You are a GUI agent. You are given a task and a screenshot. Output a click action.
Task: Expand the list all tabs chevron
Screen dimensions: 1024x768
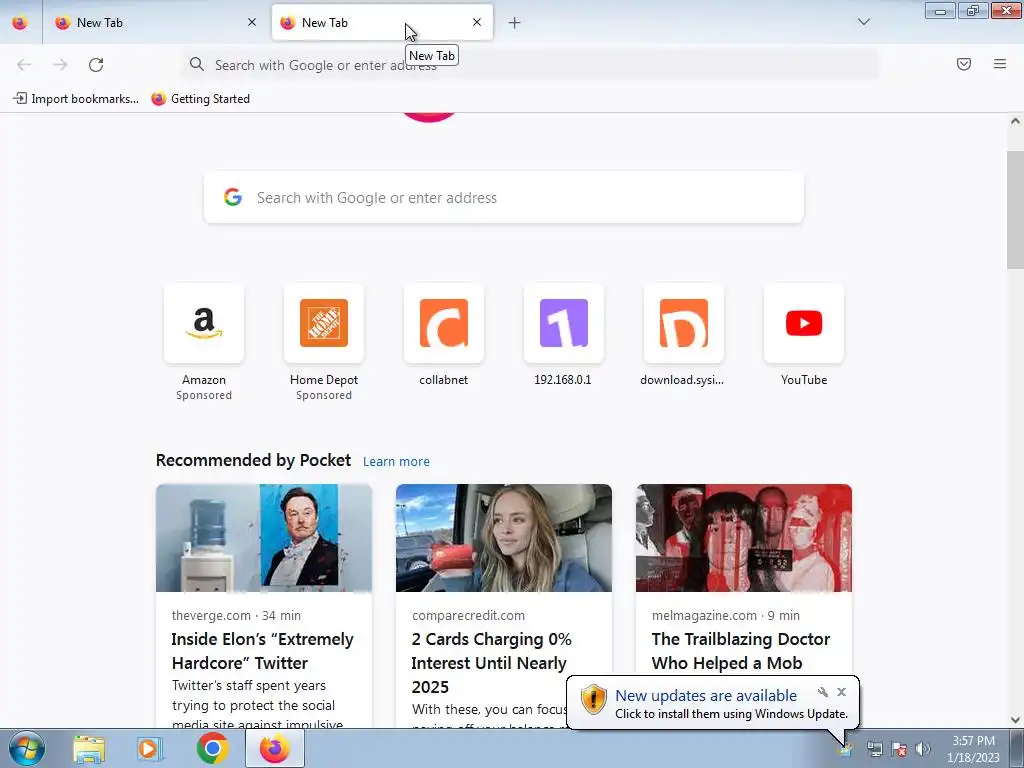coord(863,22)
